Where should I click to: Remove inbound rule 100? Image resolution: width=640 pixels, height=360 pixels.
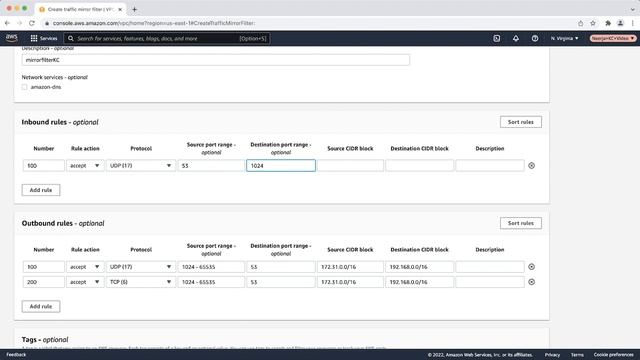(531, 165)
